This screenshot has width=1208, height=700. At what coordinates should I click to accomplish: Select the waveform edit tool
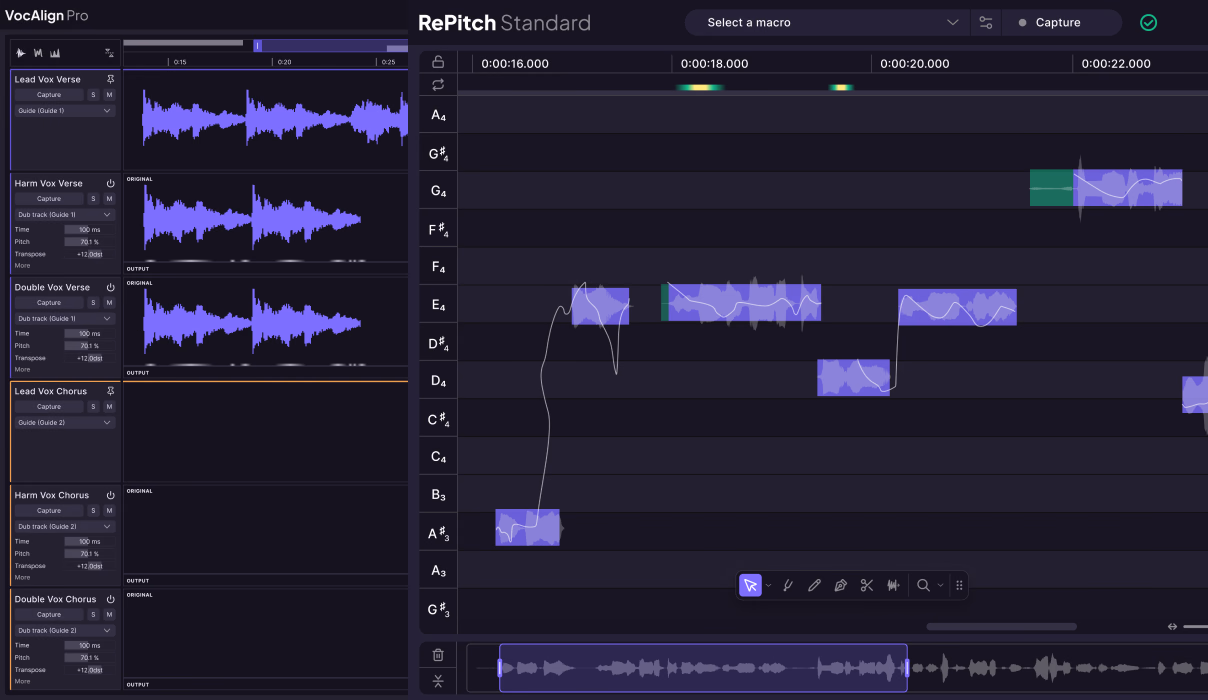click(893, 586)
